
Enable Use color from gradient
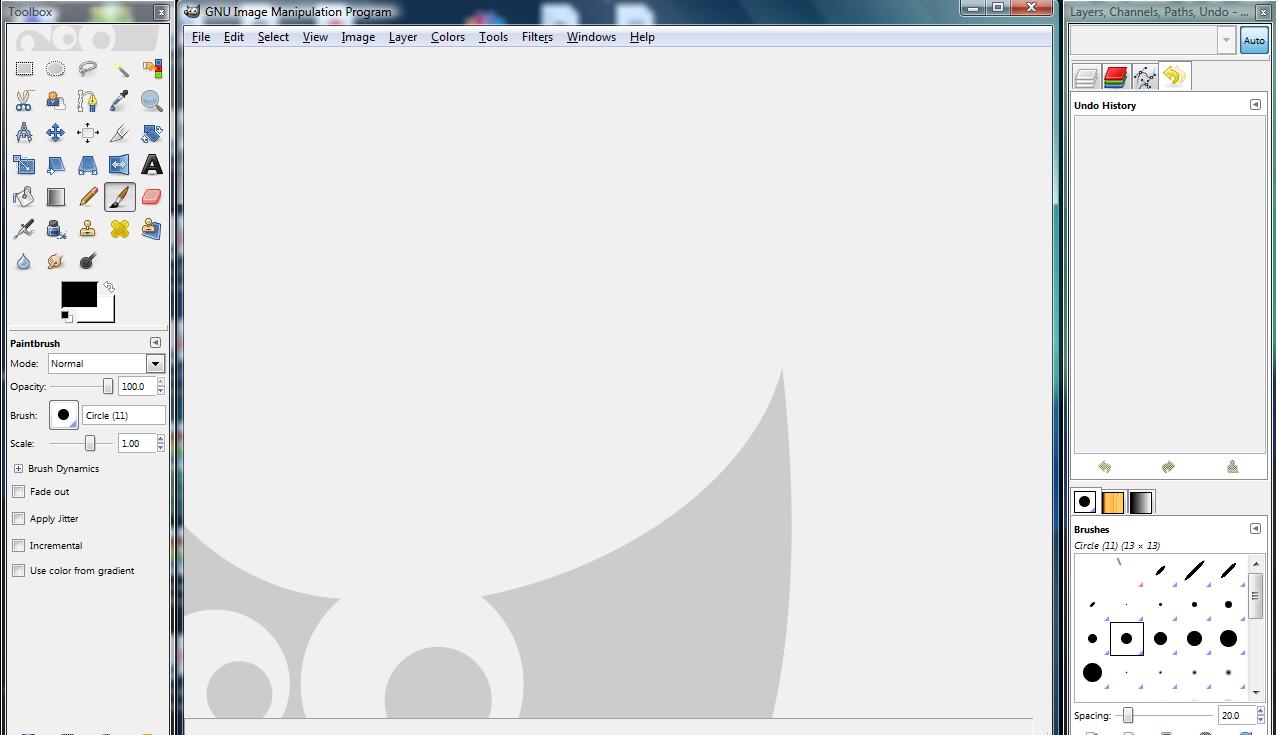point(18,571)
